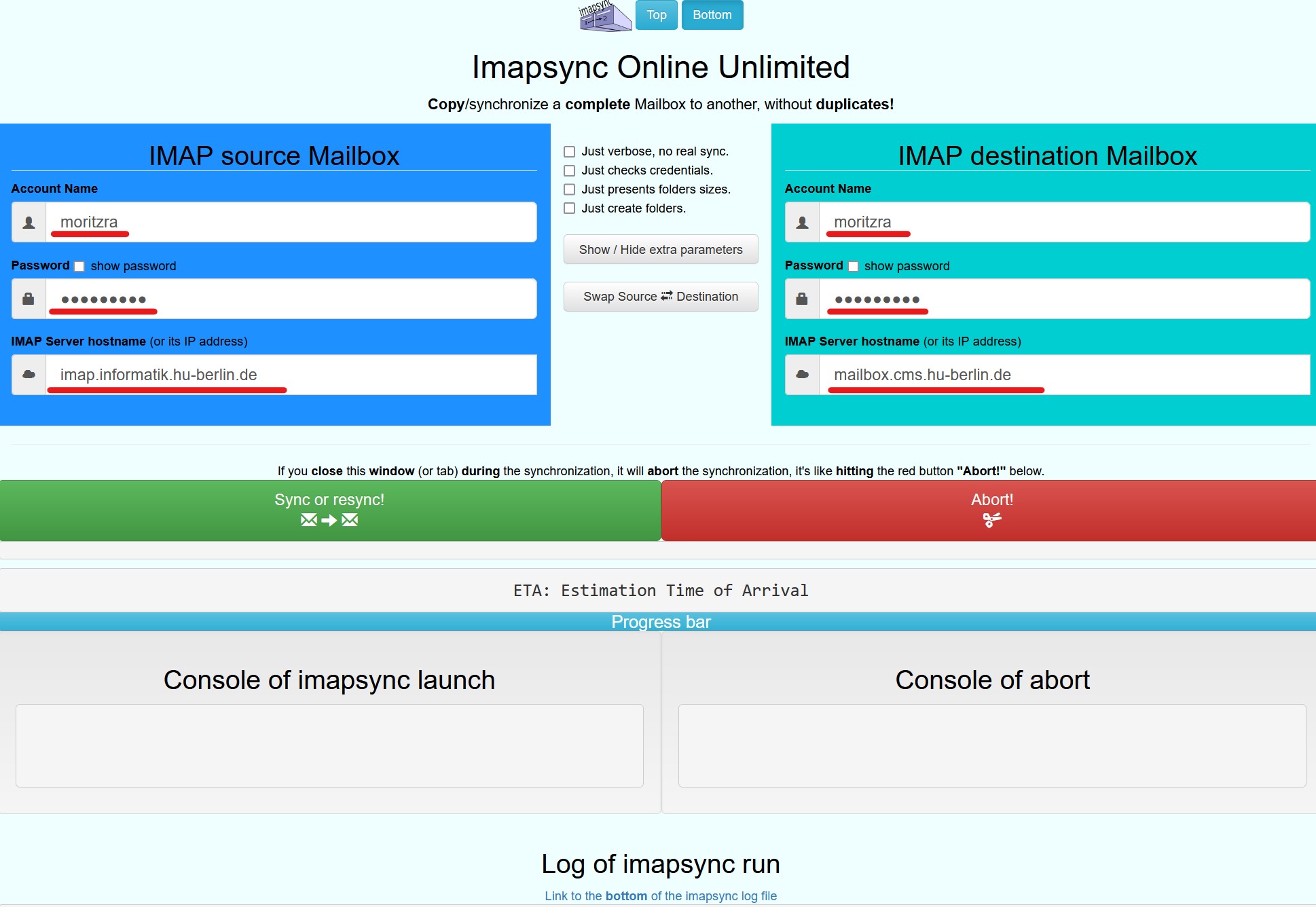Check 'Just checks credentials' option
Screen dimensions: 1316x907
(570, 170)
